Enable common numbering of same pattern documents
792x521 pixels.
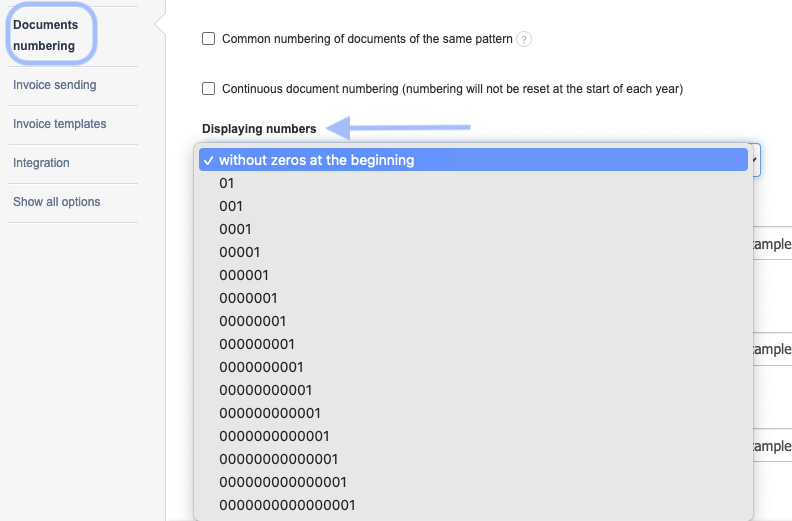209,39
